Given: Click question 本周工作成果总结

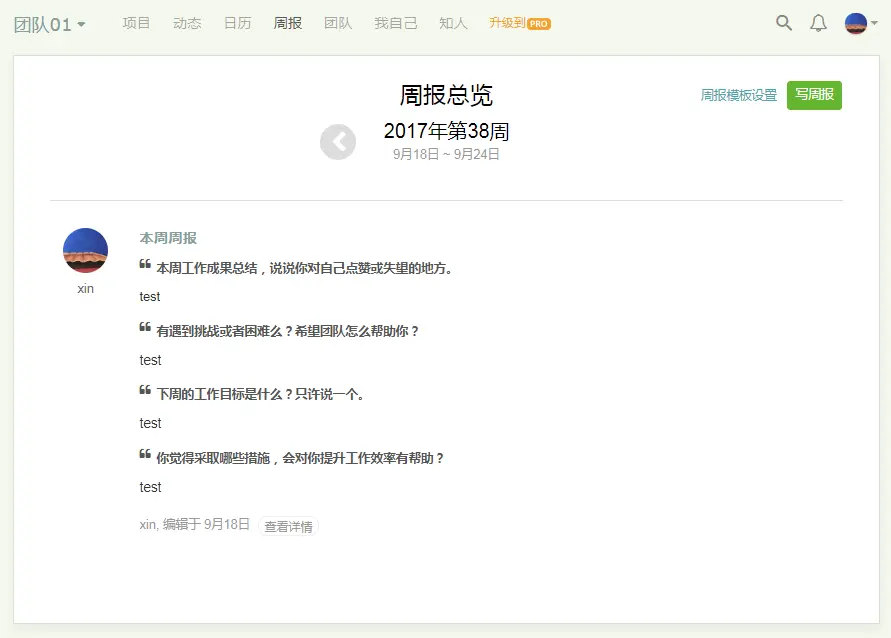Looking at the screenshot, I should pyautogui.click(x=305, y=268).
